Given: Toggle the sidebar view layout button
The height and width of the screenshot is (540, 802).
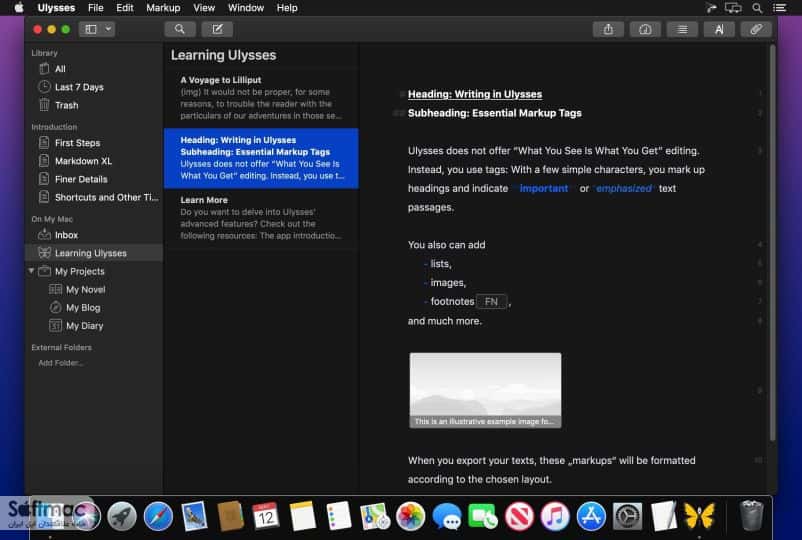Looking at the screenshot, I should (91, 29).
